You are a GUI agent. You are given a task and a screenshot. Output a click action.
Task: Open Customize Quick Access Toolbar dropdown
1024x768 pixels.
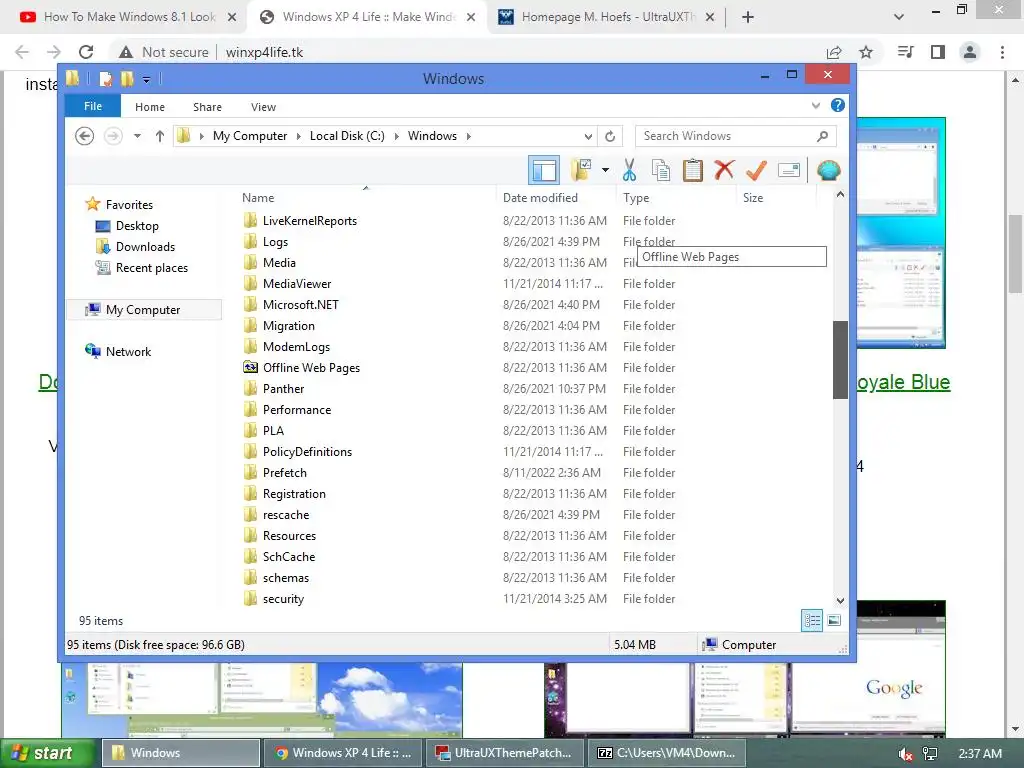pyautogui.click(x=146, y=80)
